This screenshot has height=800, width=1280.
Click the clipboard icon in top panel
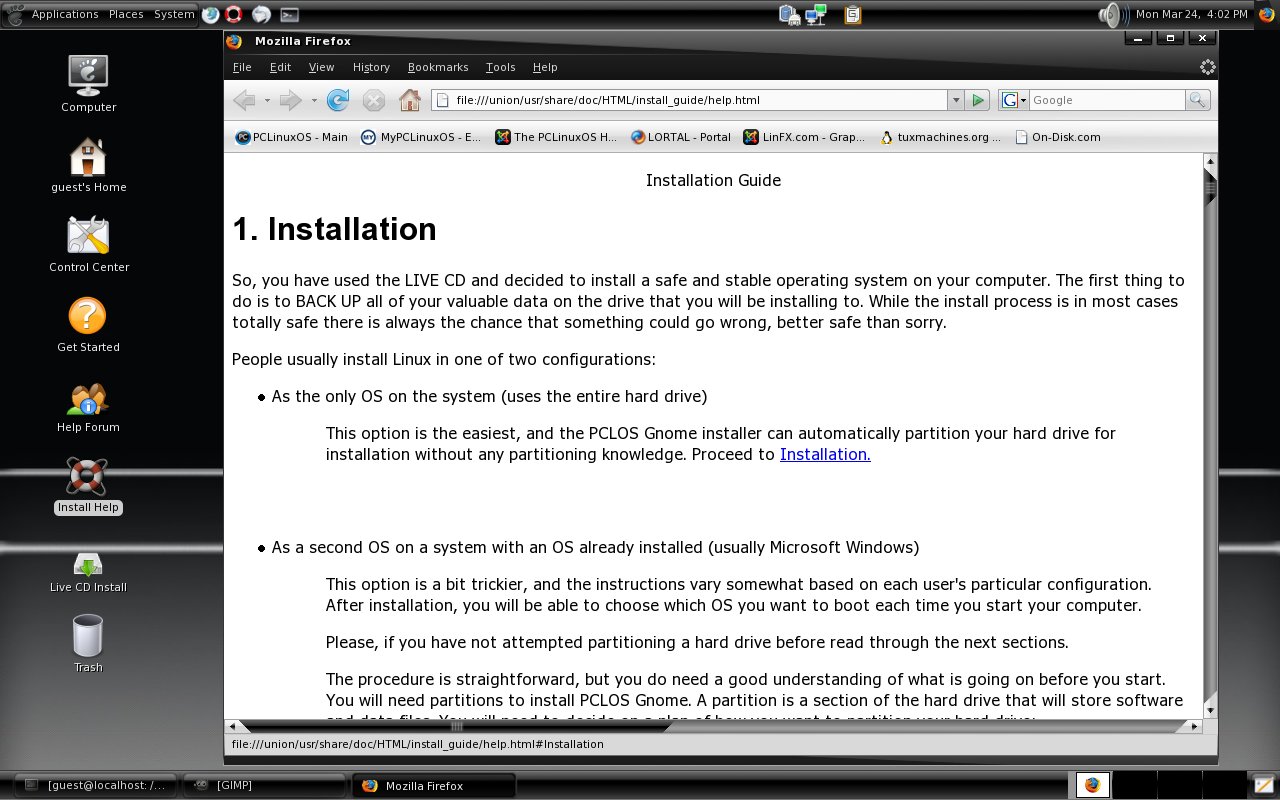pos(852,15)
